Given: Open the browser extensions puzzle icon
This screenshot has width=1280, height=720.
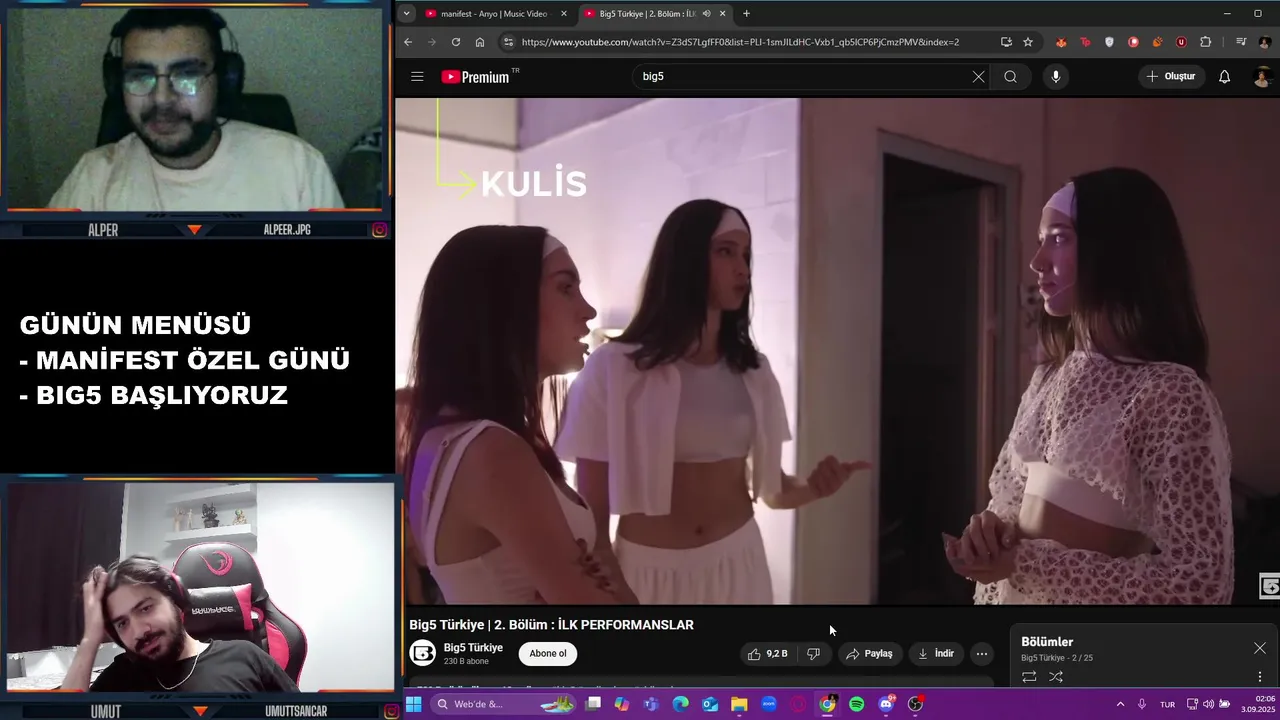Looking at the screenshot, I should (1205, 42).
